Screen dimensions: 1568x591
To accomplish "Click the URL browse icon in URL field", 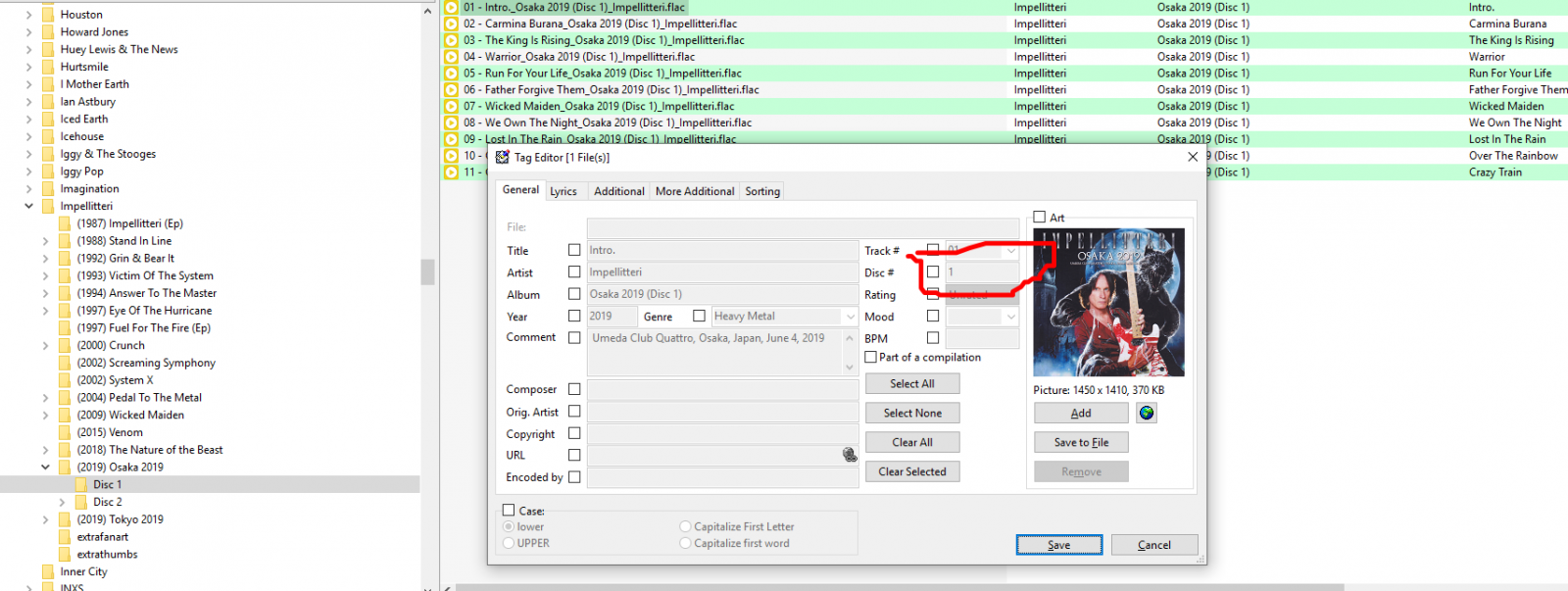I will tap(850, 455).
